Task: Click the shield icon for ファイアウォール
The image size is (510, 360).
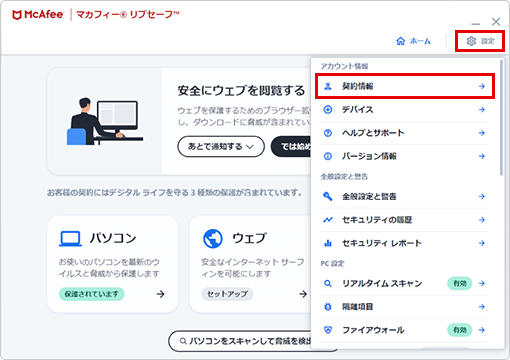Action: click(x=328, y=330)
